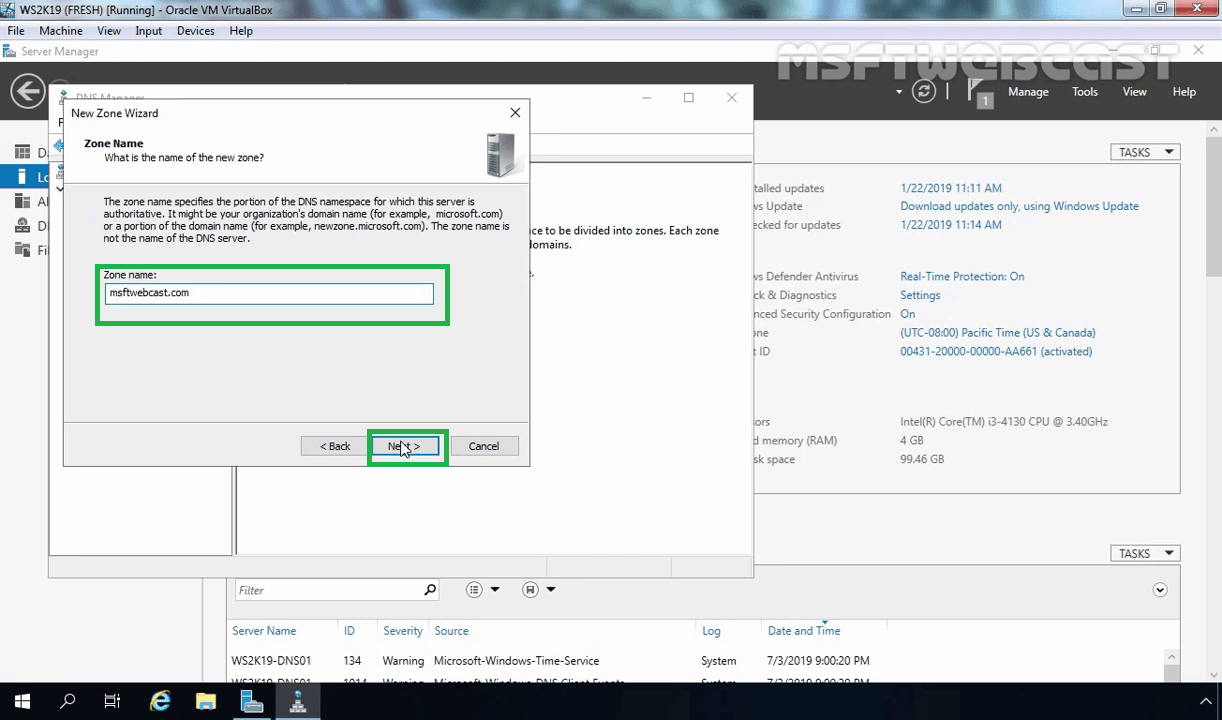
Task: Open the lower TASKS dropdown in Events
Action: pos(1145,553)
